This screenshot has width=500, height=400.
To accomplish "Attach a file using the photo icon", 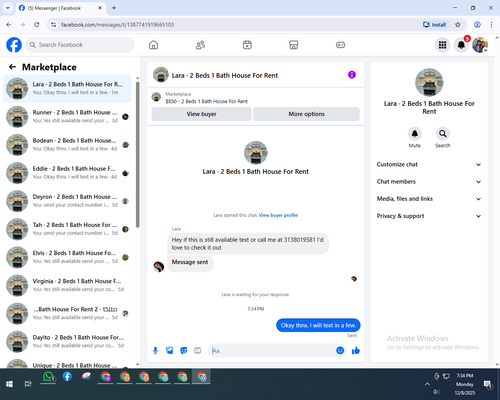I will point(170,350).
